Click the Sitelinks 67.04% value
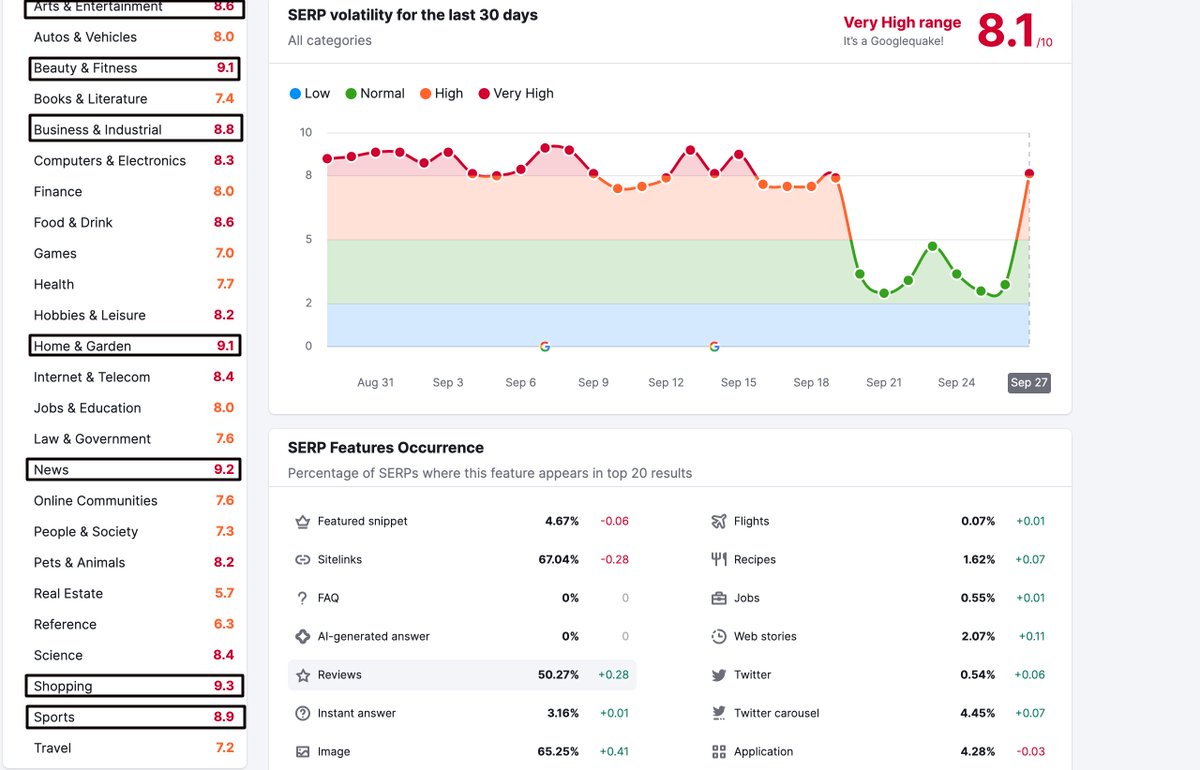The image size is (1200, 770). [559, 560]
